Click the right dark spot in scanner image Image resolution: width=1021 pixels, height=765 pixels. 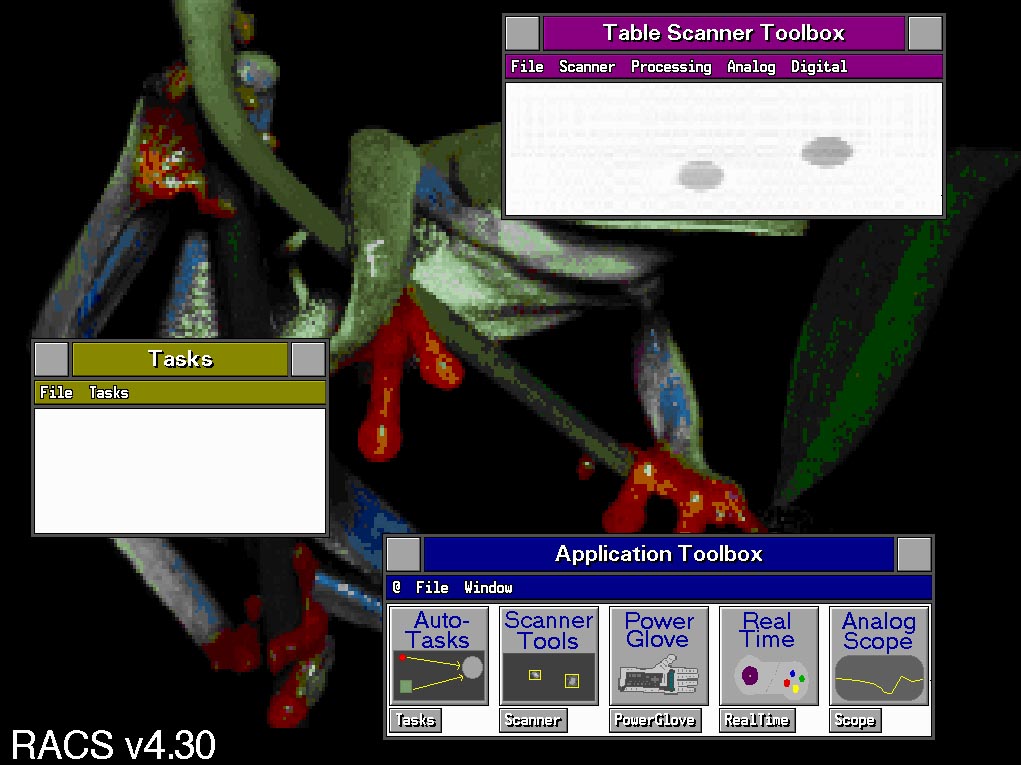pos(827,152)
